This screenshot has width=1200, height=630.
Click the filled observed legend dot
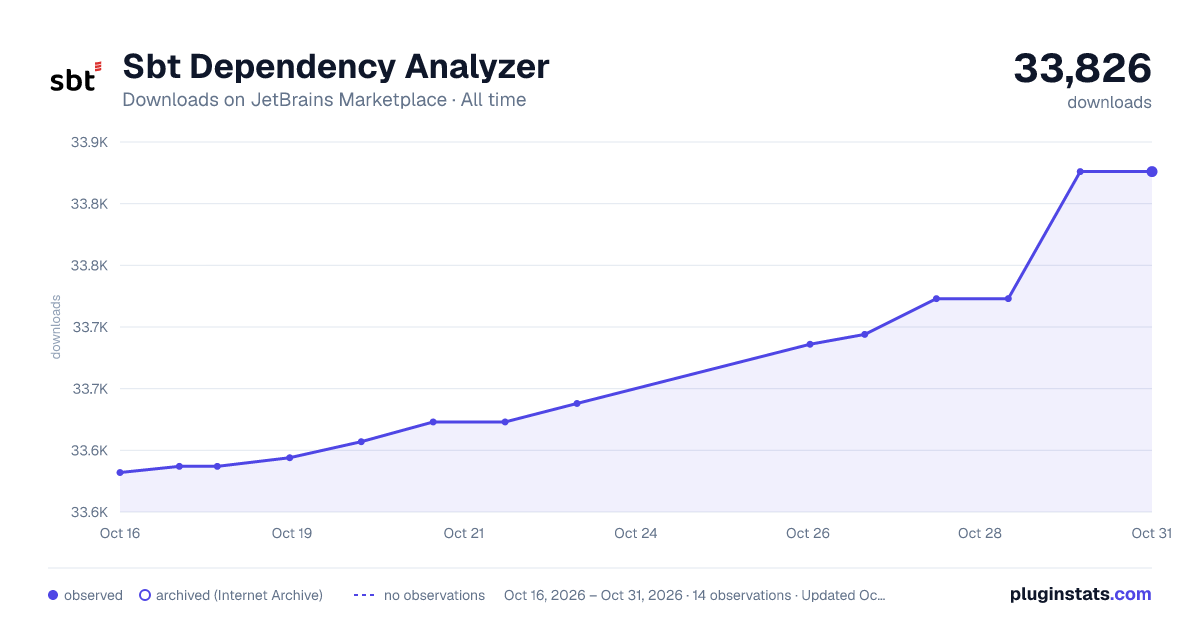click(53, 595)
